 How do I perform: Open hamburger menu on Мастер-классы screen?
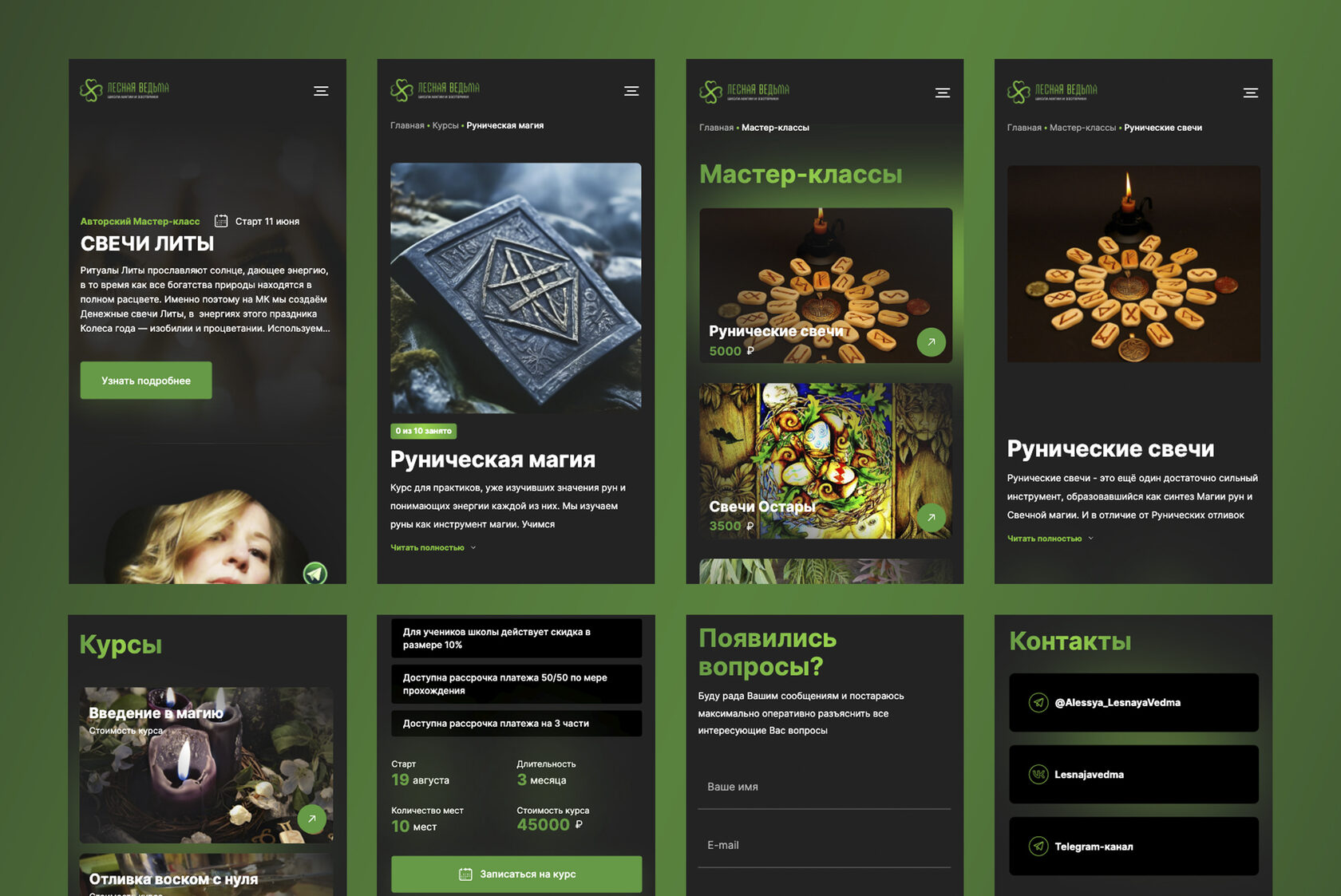click(943, 93)
